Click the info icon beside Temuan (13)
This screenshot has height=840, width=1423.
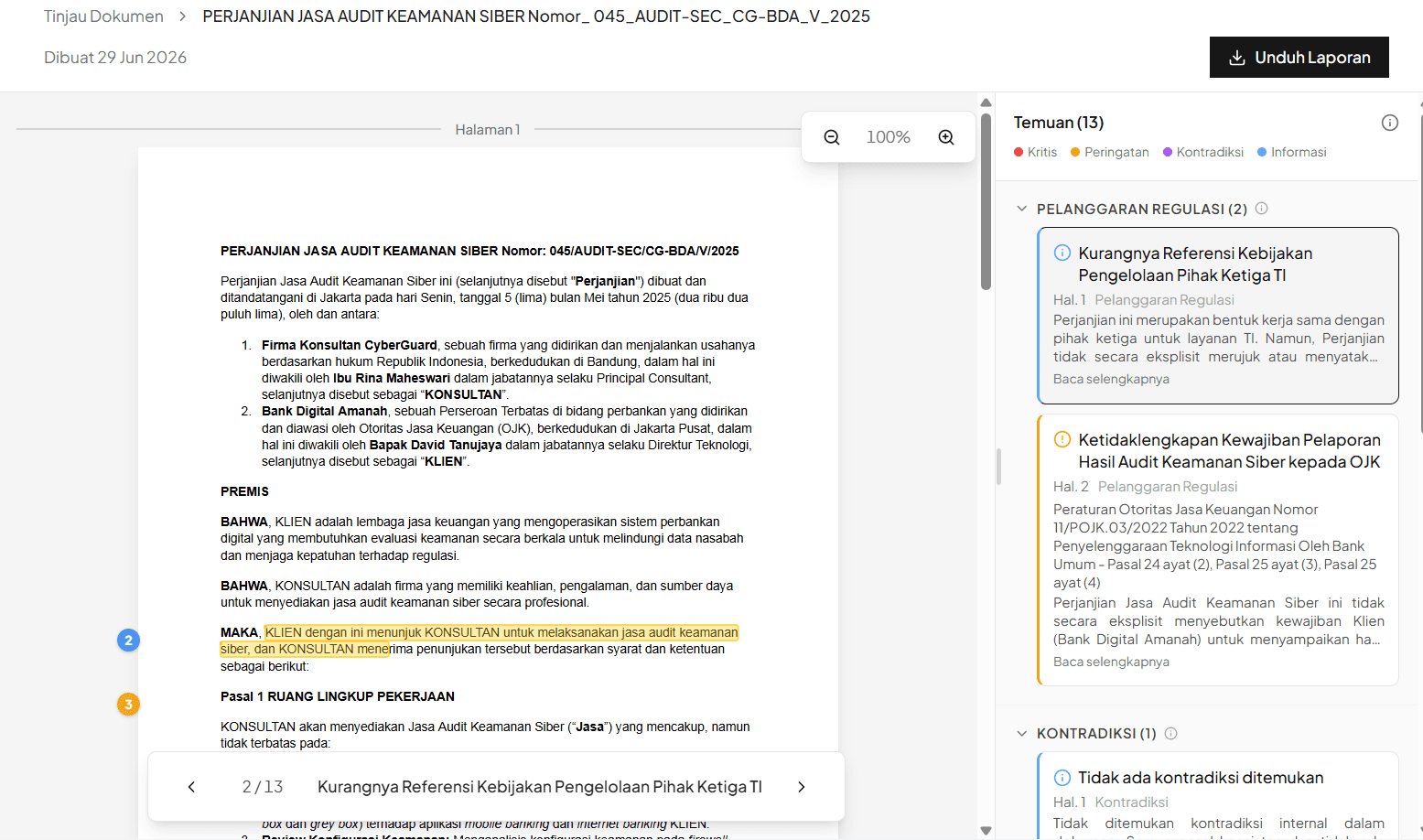click(x=1389, y=123)
